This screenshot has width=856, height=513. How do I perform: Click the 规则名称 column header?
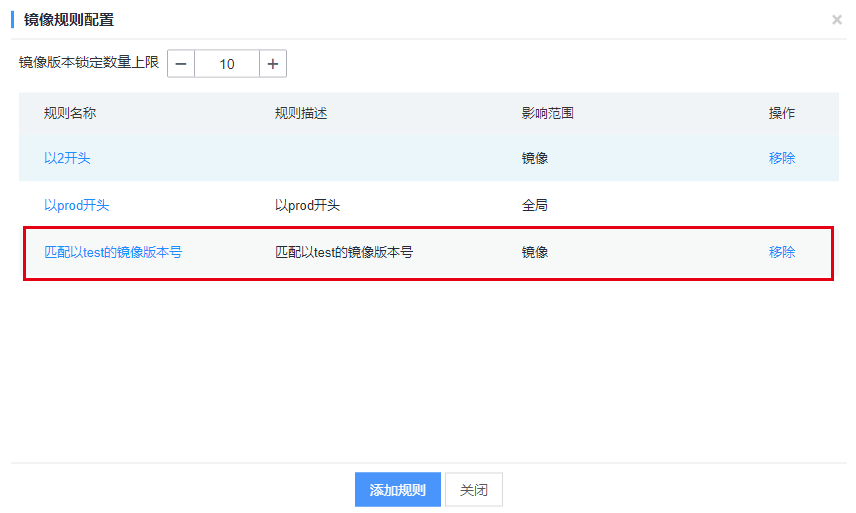[70, 113]
